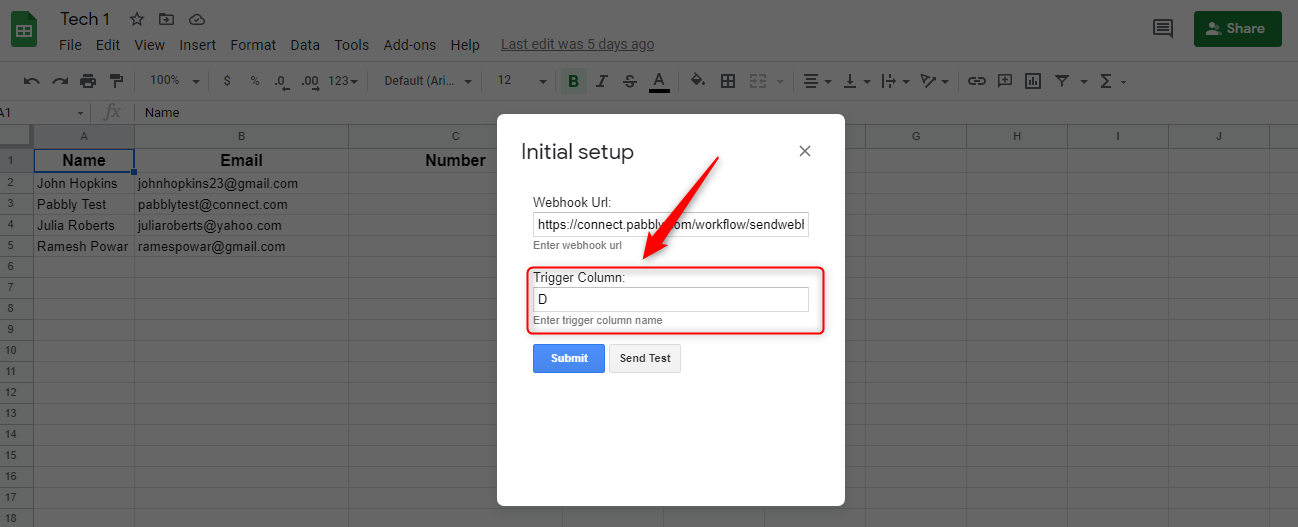This screenshot has height=527, width=1298.
Task: Open the text color picker
Action: coord(658,81)
